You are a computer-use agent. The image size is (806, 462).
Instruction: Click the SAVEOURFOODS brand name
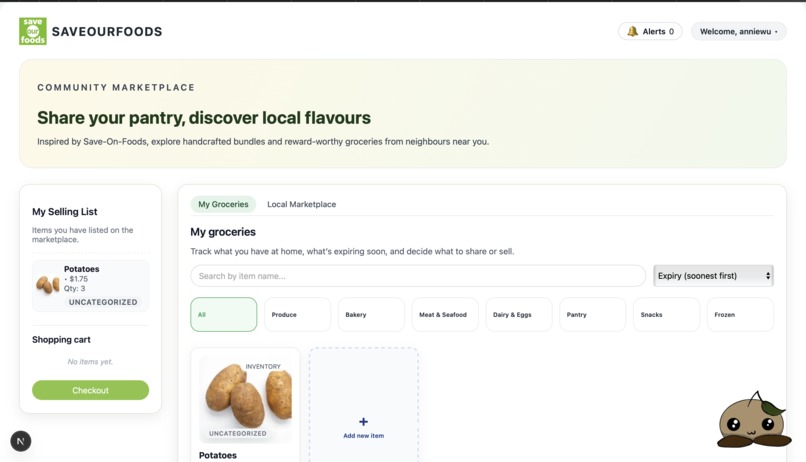(107, 31)
